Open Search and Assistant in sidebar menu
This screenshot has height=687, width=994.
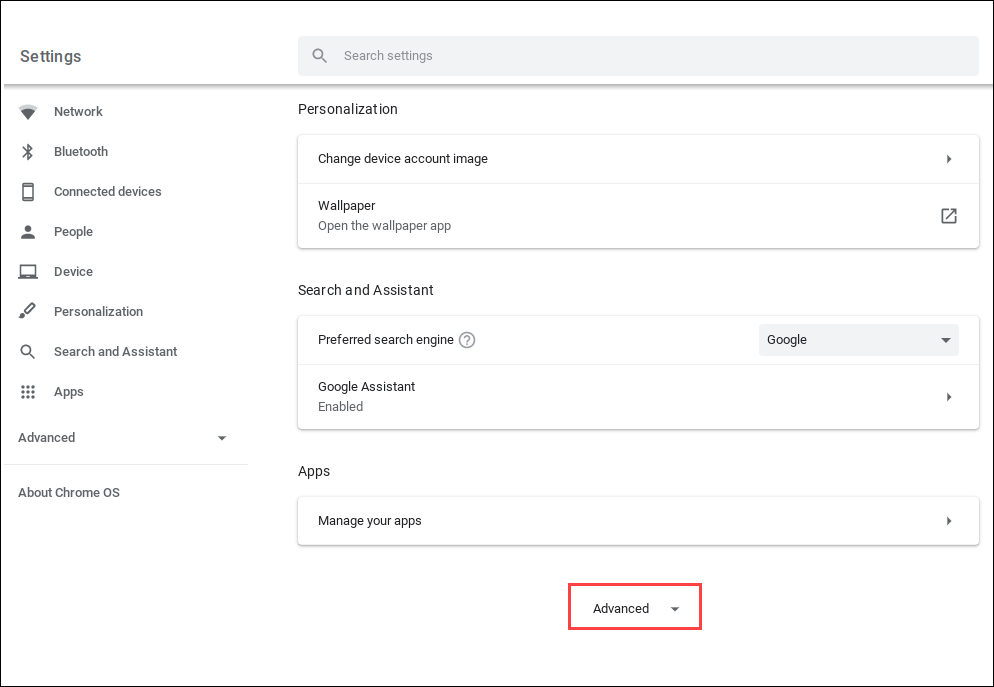point(115,352)
